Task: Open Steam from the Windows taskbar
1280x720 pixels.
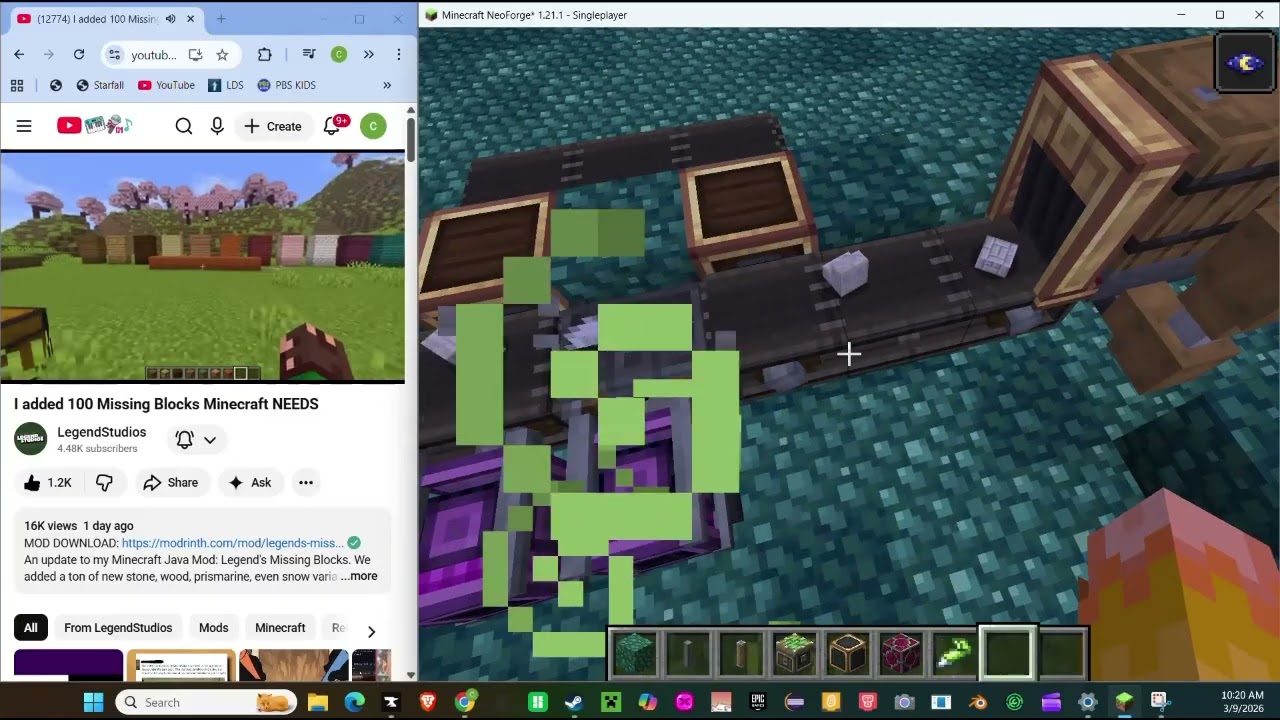Action: 574,702
